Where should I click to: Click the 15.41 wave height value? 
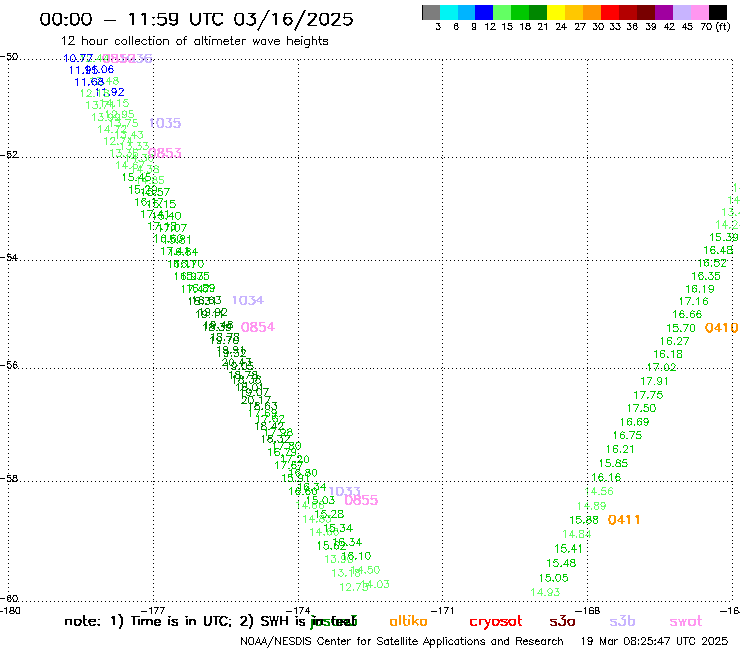click(568, 549)
